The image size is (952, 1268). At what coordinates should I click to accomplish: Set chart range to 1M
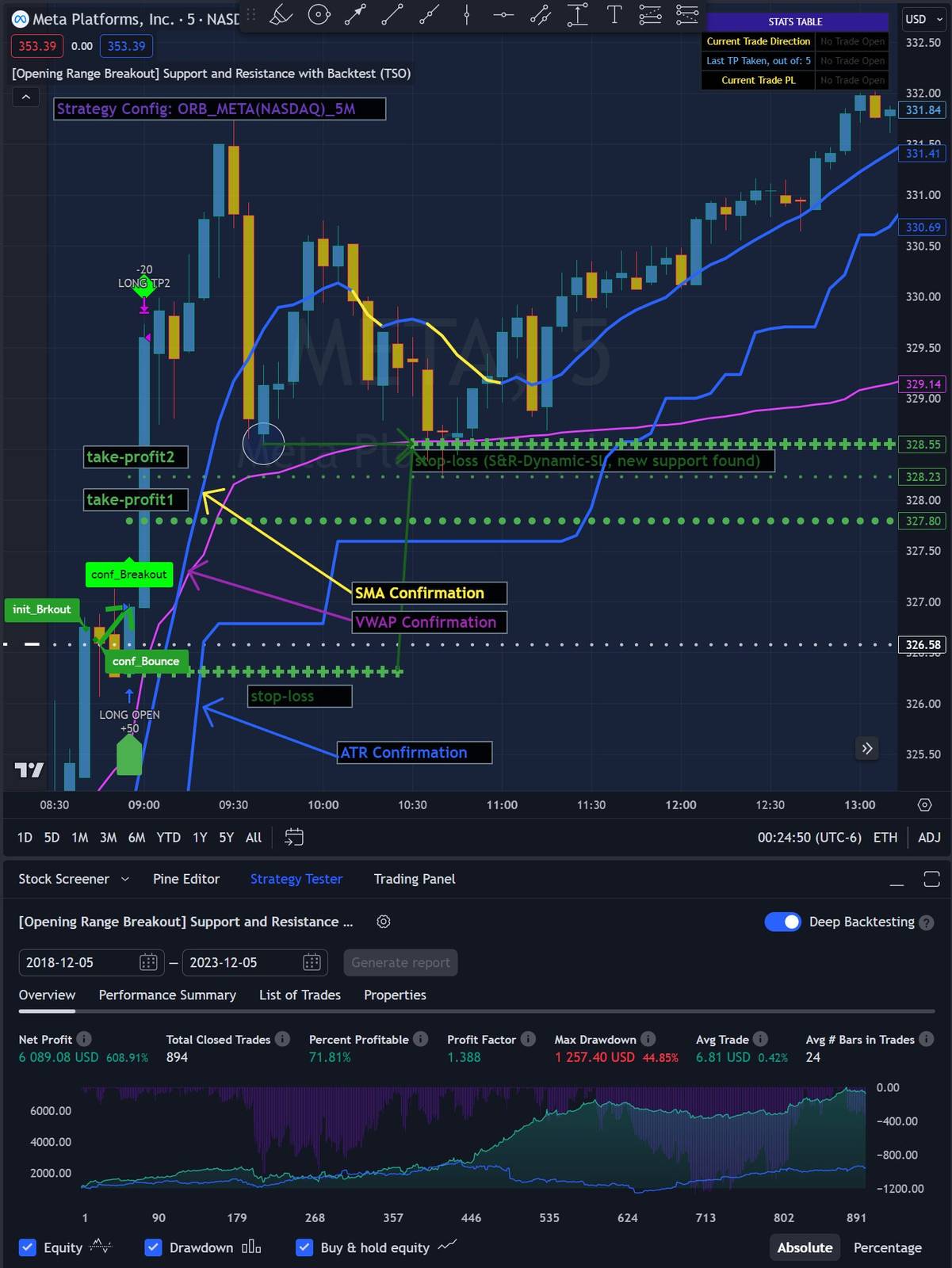[79, 837]
